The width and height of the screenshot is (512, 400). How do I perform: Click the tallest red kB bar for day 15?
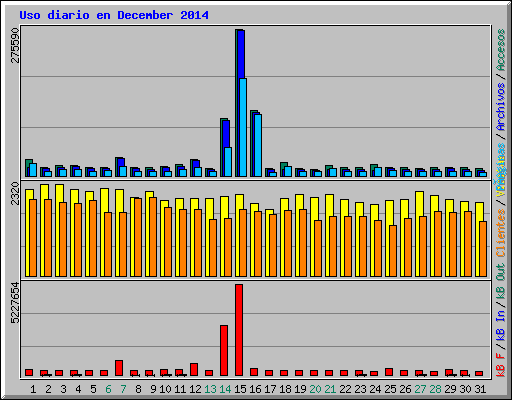point(239,330)
